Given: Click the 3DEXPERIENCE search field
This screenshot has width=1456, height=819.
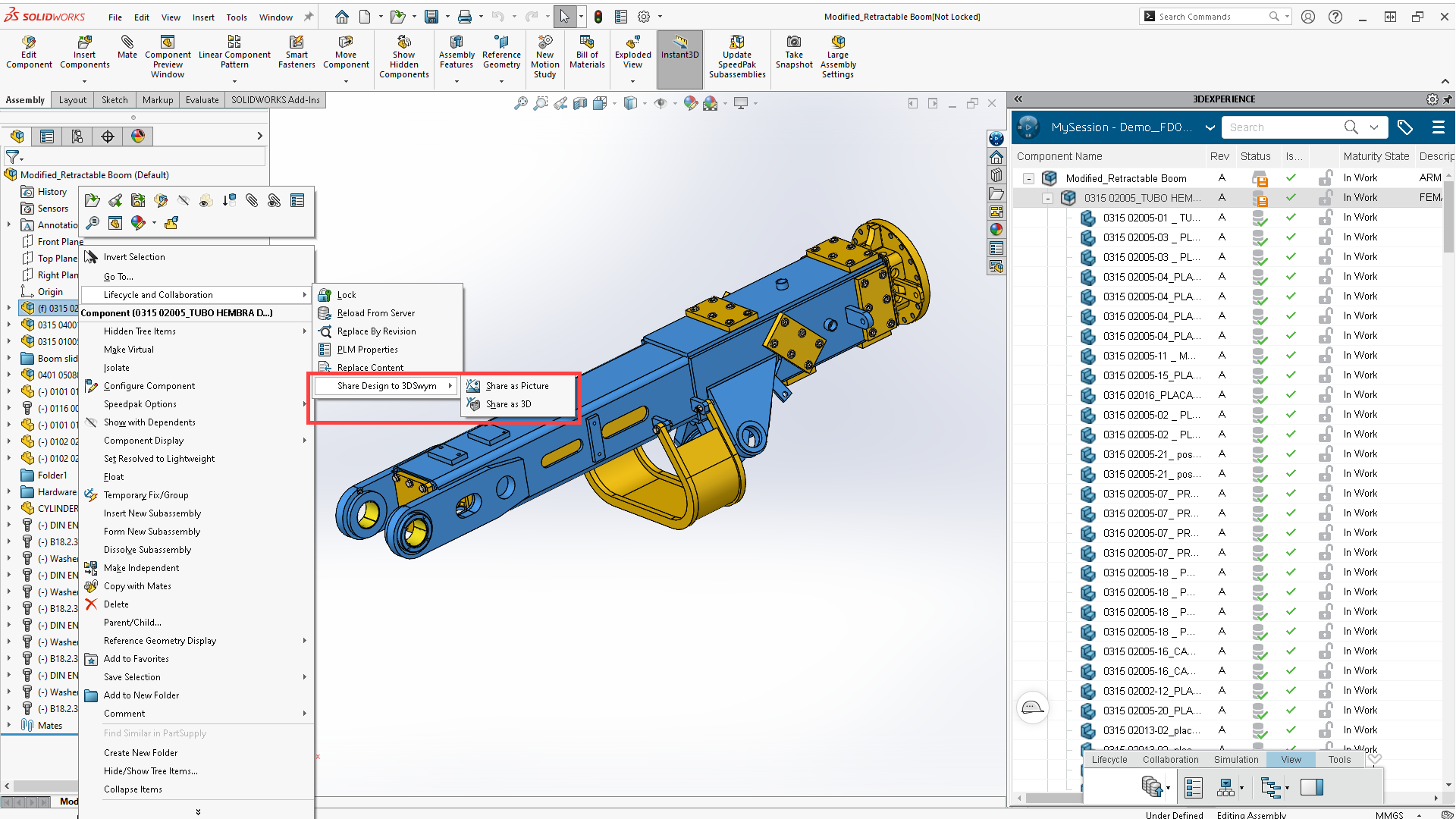Looking at the screenshot, I should (x=1283, y=127).
